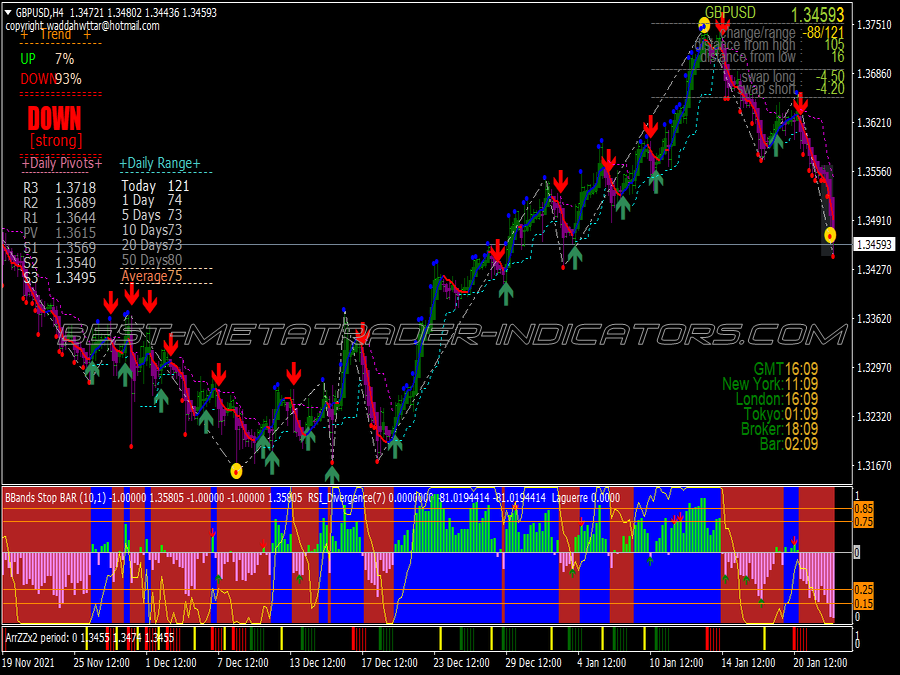Select the S1 1.3569 pivot row
The height and width of the screenshot is (675, 900).
click(x=60, y=247)
